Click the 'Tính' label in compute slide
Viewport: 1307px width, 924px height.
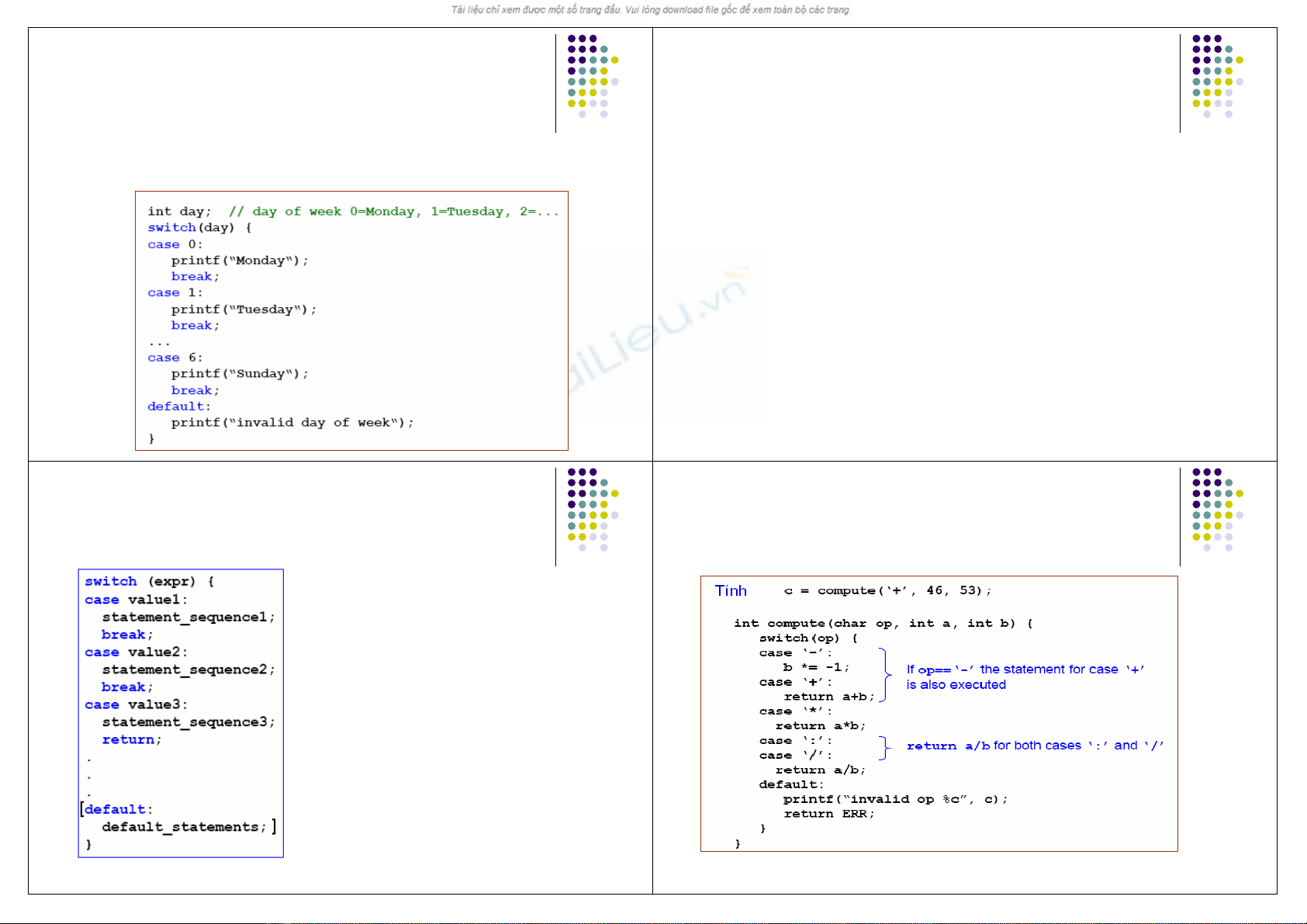[731, 591]
